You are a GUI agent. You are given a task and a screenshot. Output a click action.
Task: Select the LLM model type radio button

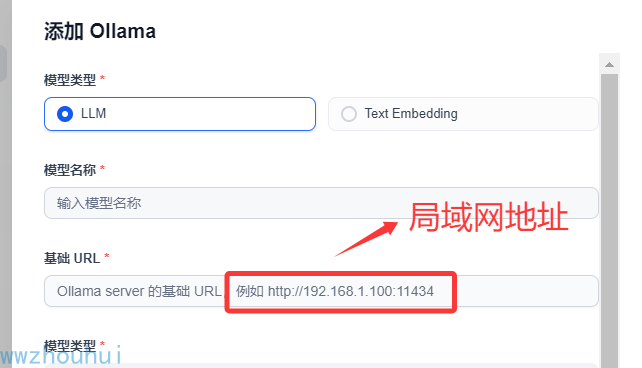(65, 114)
